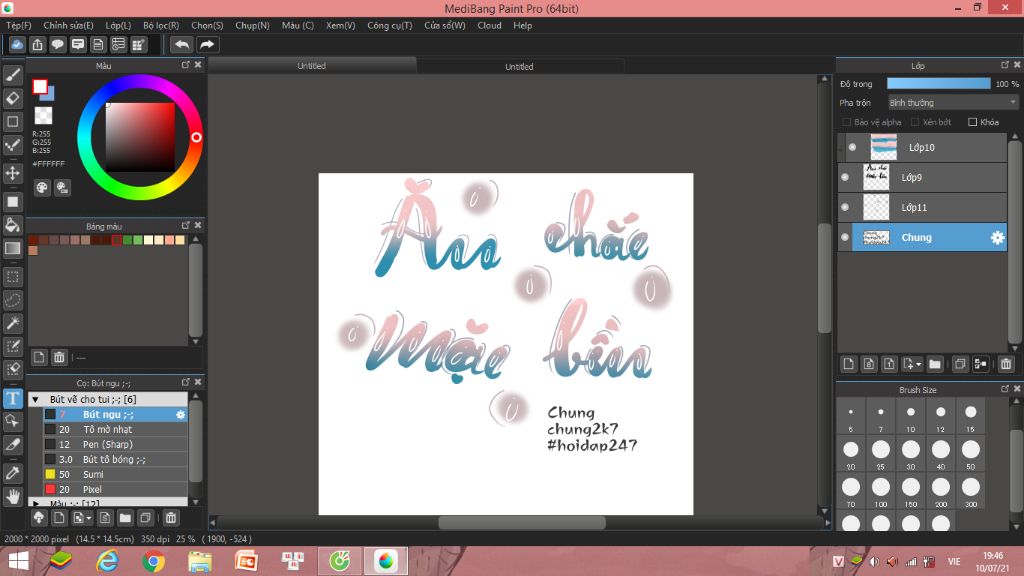This screenshot has width=1024, height=576.
Task: Select the Lớp9 layer thumbnail
Action: [x=876, y=178]
